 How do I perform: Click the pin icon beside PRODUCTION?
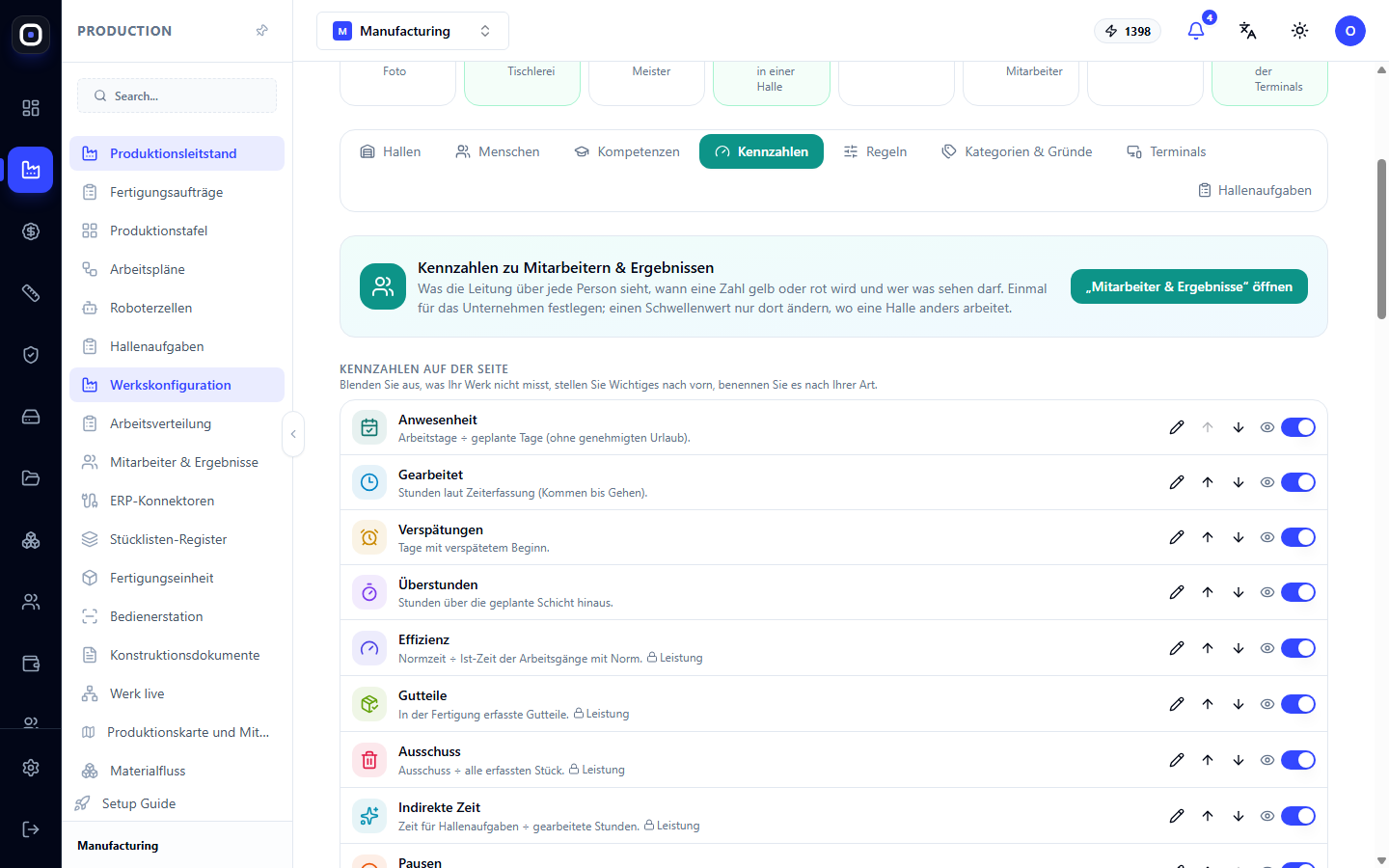click(261, 31)
